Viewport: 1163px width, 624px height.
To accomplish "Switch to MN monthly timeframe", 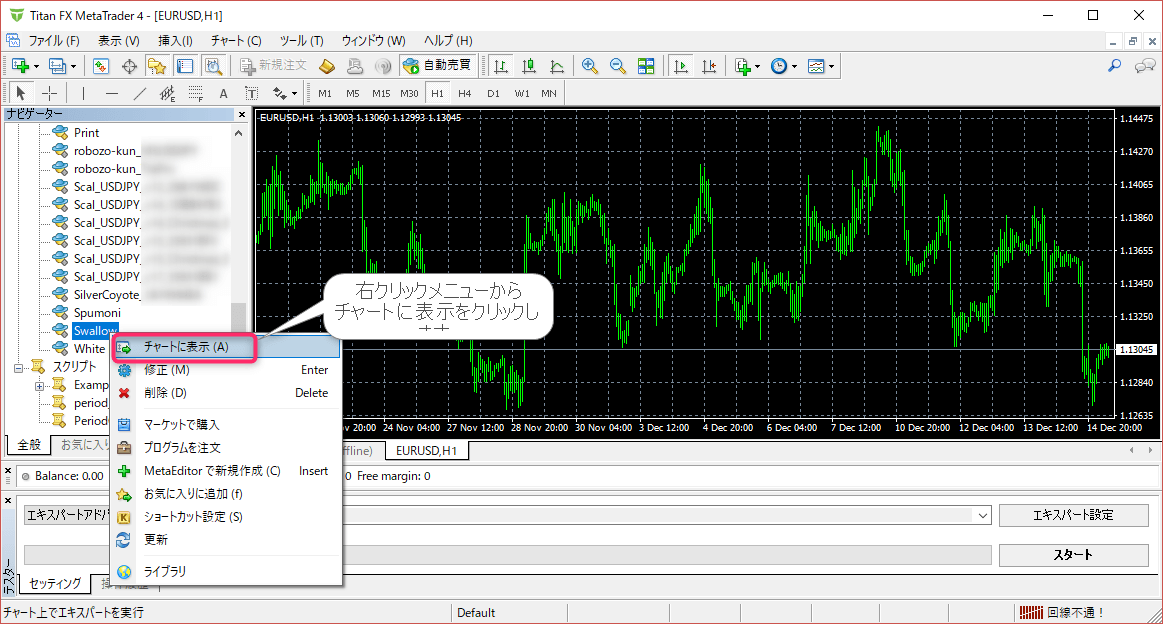I will click(x=549, y=93).
